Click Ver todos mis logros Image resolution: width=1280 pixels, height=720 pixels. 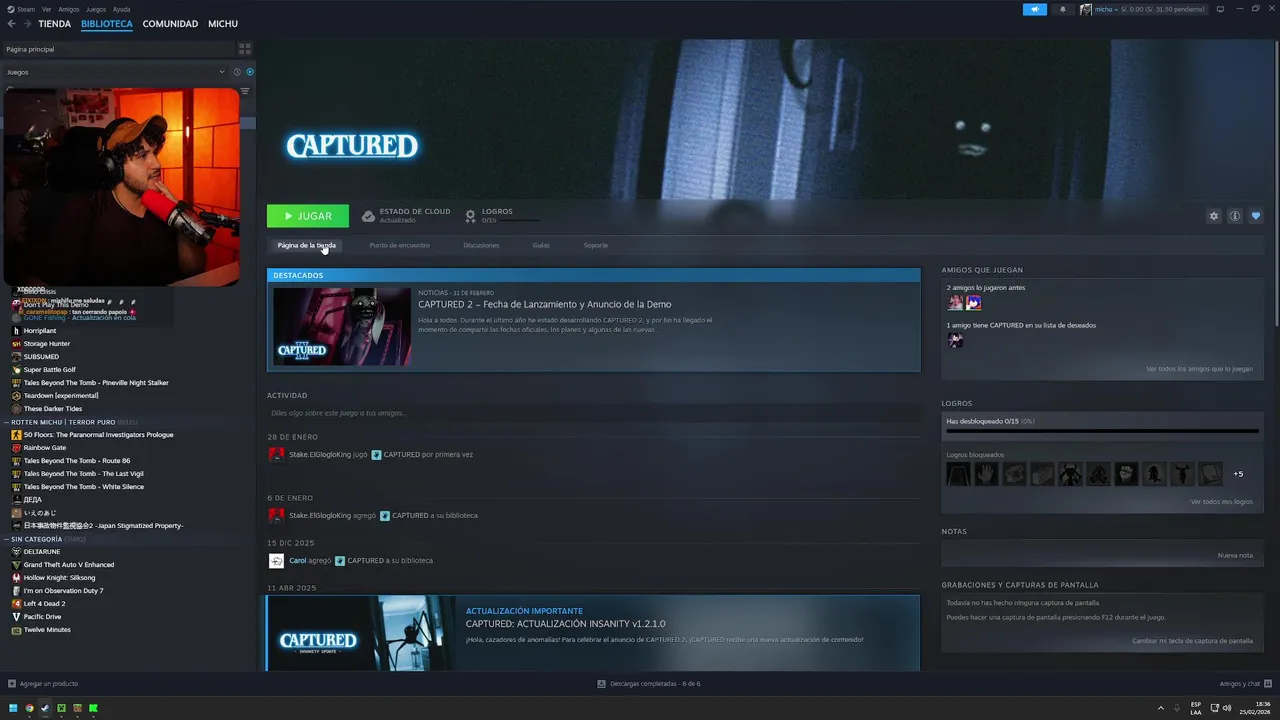click(x=1221, y=502)
